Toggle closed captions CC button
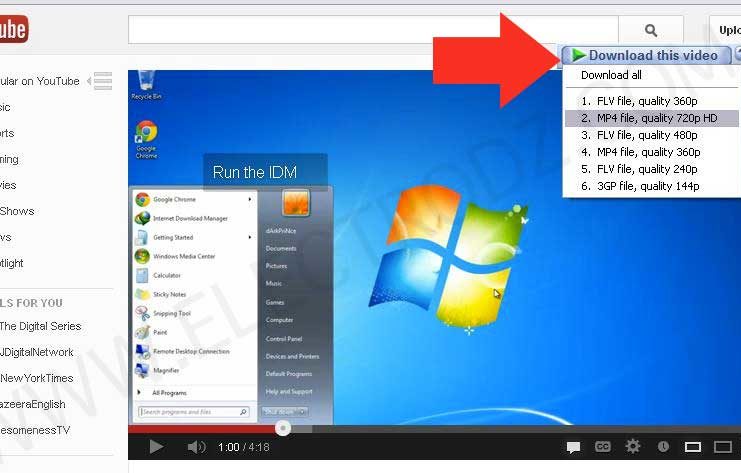 click(x=603, y=447)
